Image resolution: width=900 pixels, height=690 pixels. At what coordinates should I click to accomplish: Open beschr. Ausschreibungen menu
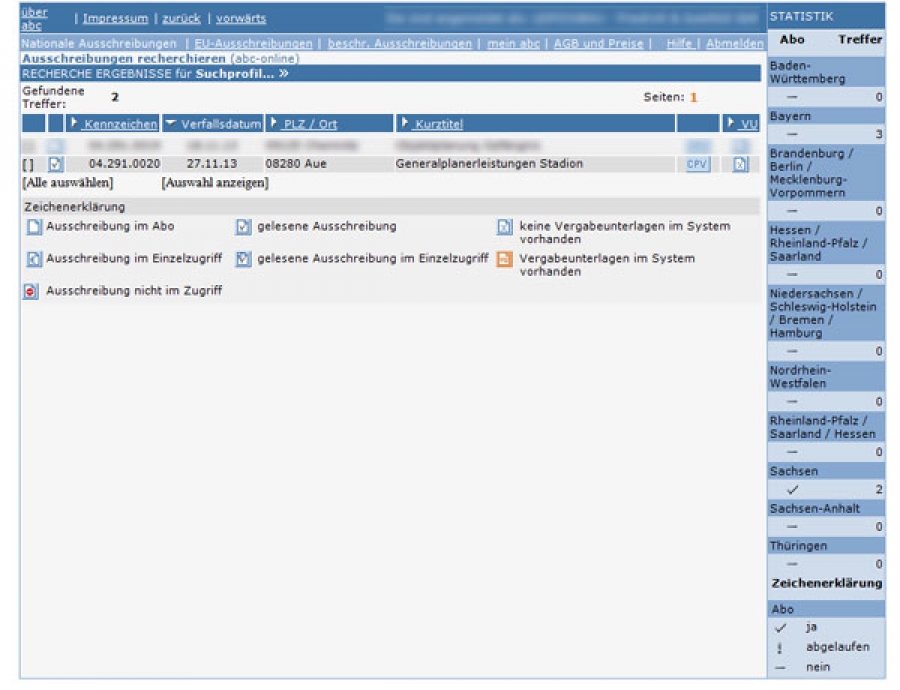399,44
